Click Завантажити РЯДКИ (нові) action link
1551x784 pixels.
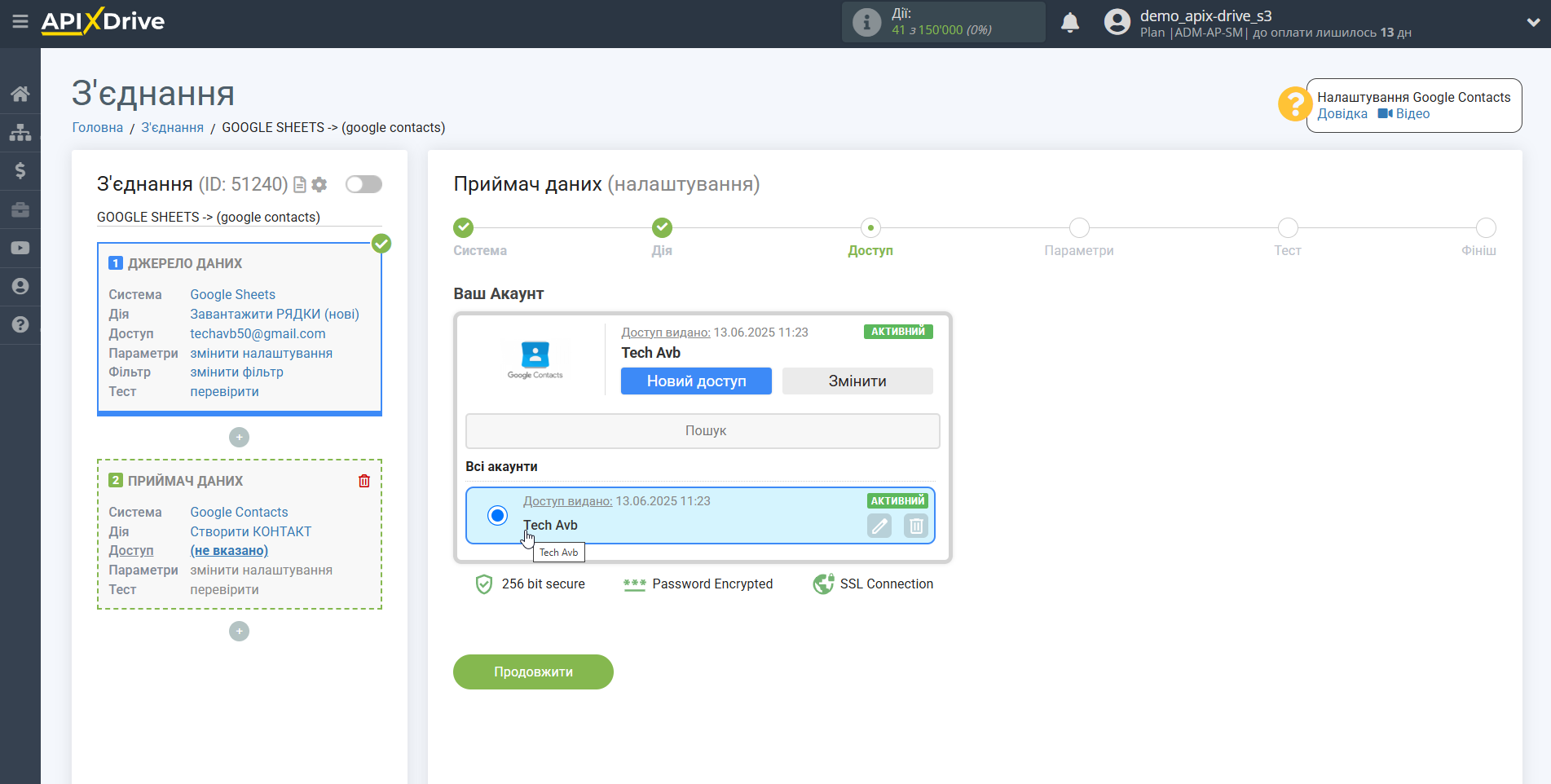click(275, 315)
